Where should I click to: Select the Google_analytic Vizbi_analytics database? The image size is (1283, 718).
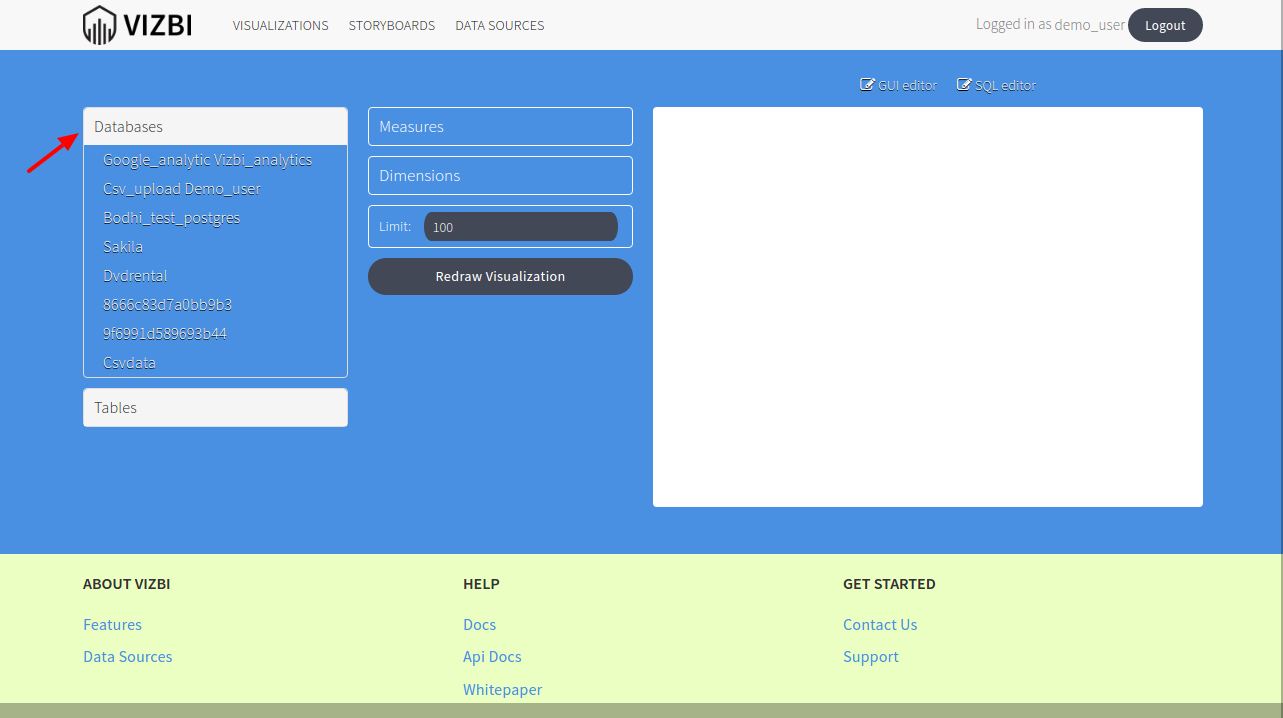click(207, 159)
